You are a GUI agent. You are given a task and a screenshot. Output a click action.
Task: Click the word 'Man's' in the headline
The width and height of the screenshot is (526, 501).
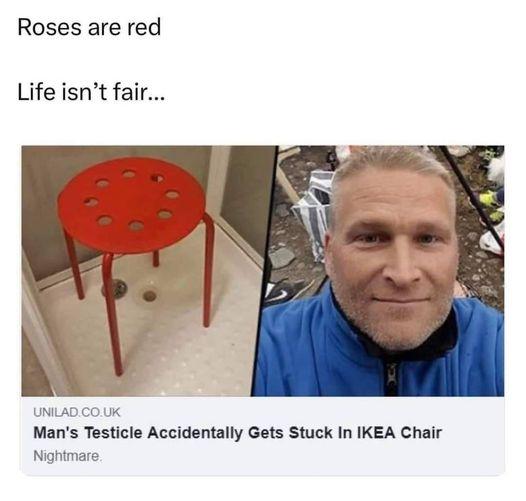[x=56, y=433]
